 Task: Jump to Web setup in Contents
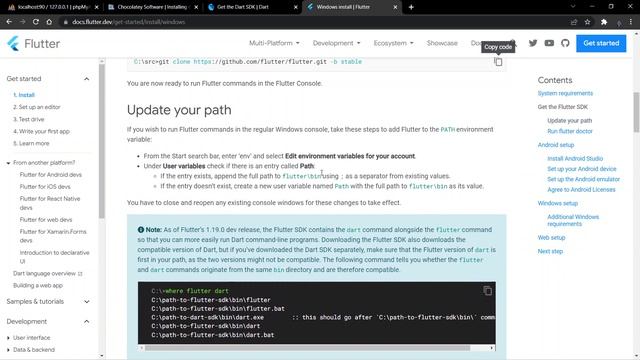(x=551, y=238)
